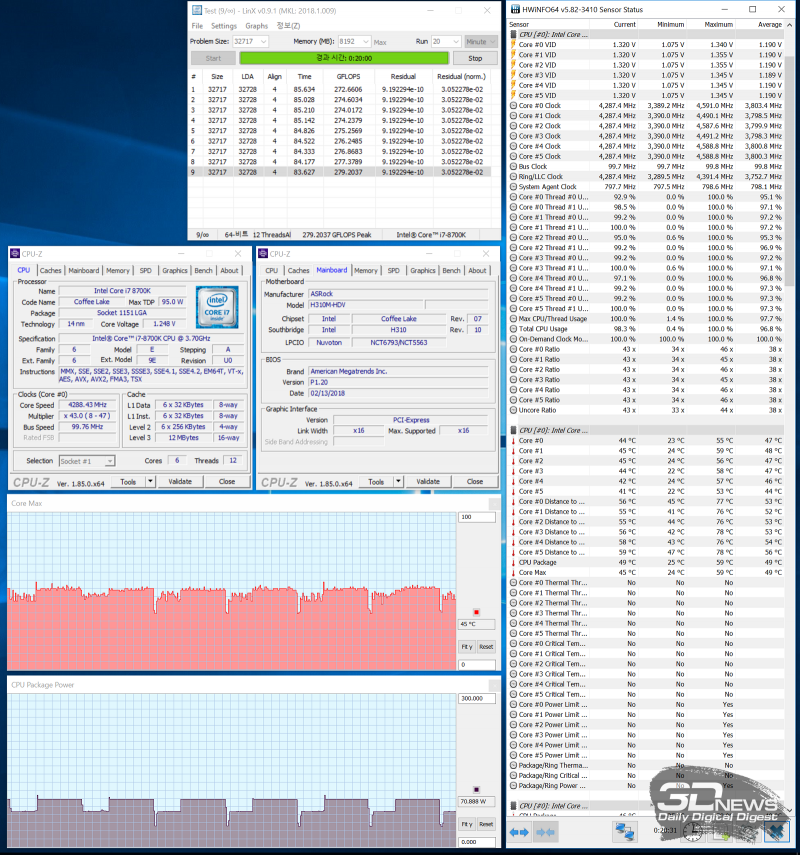Switch to Bench tab in the CPU-Z window showing Motherboard info
The width and height of the screenshot is (800, 855).
(451, 270)
